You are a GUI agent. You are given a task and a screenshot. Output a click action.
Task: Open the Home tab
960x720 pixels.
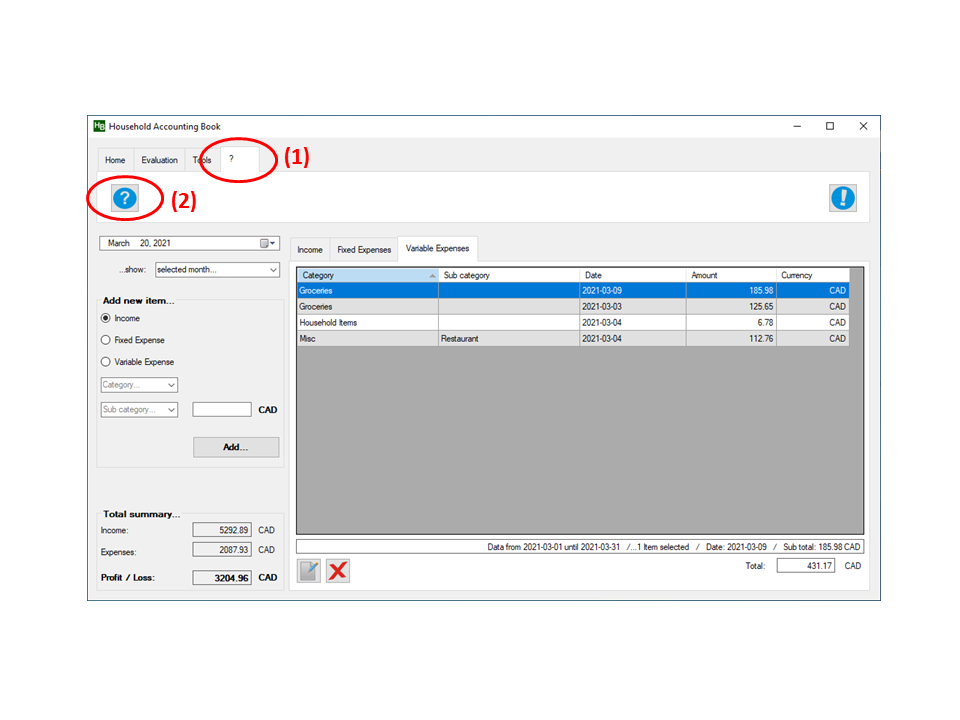(x=115, y=160)
